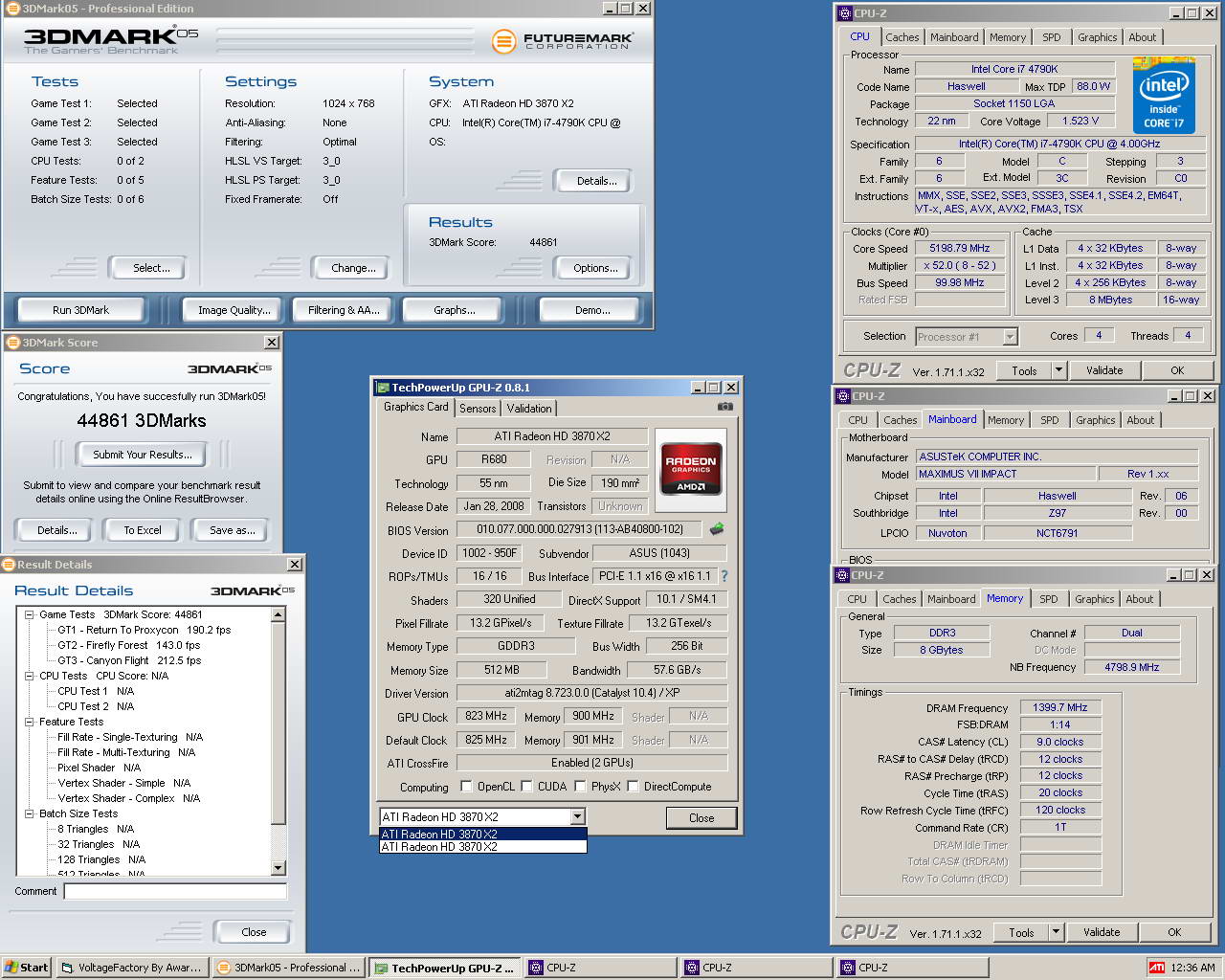Click Tools button in CPU-Z CPU window
This screenshot has width=1225, height=980.
click(1024, 370)
